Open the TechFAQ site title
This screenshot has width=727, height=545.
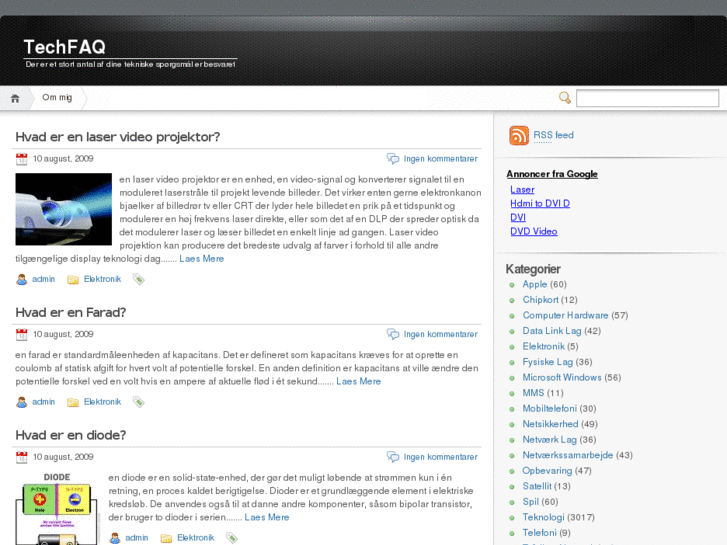point(65,47)
